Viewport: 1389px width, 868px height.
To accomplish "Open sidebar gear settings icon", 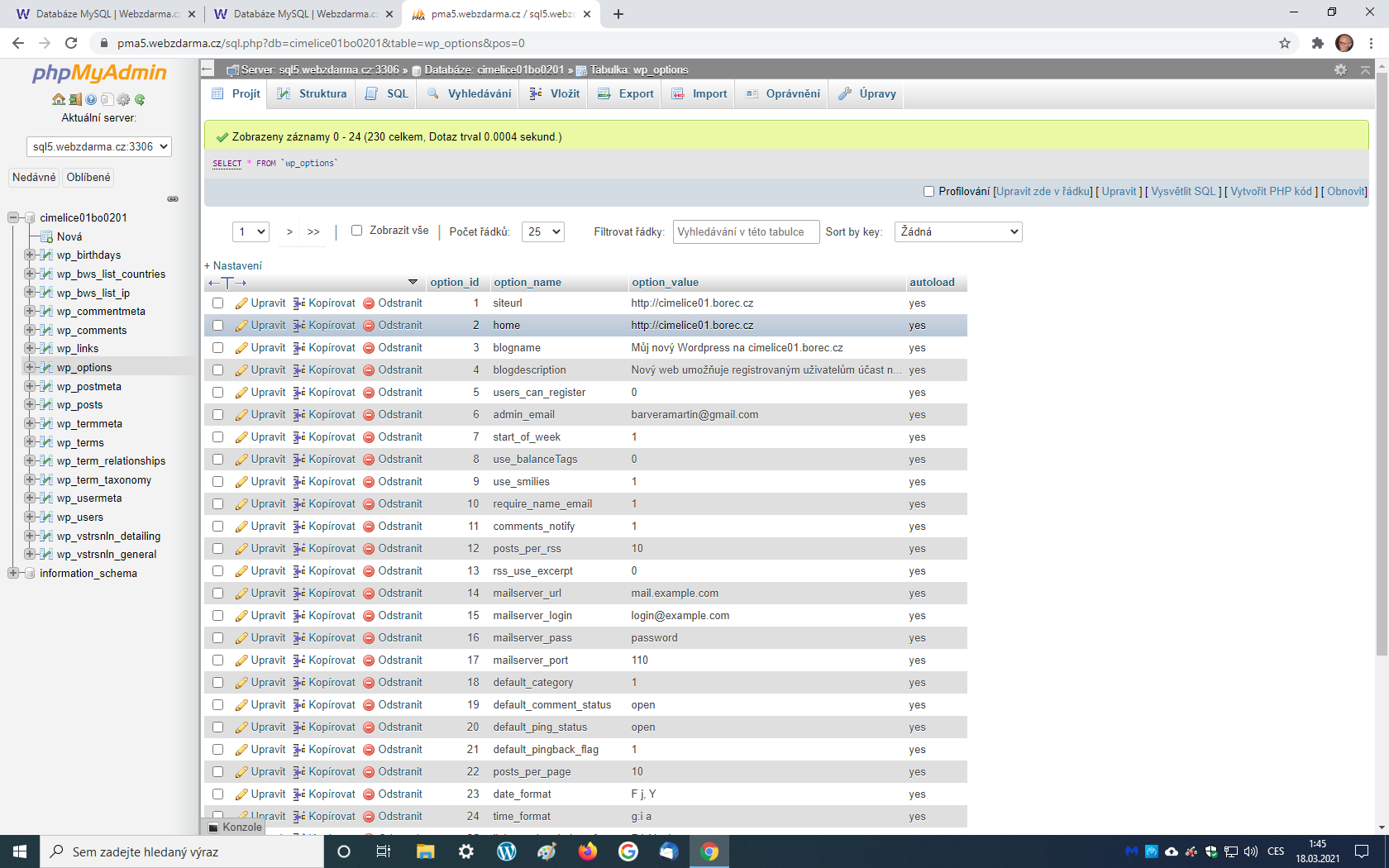I will (123, 100).
